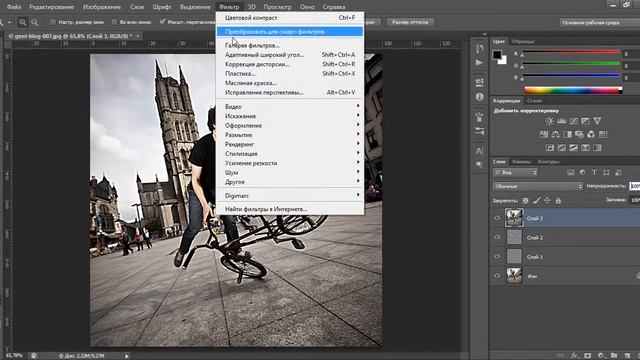
Task: Filter layers by shape layers
Action: click(x=607, y=173)
